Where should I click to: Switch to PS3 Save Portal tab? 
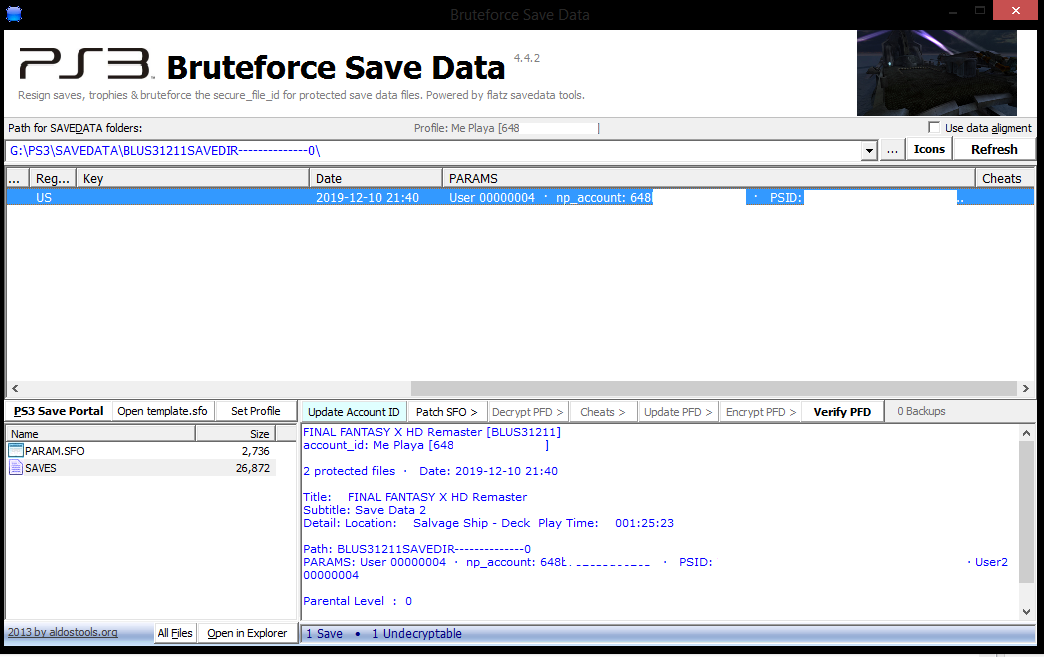pyautogui.click(x=59, y=411)
